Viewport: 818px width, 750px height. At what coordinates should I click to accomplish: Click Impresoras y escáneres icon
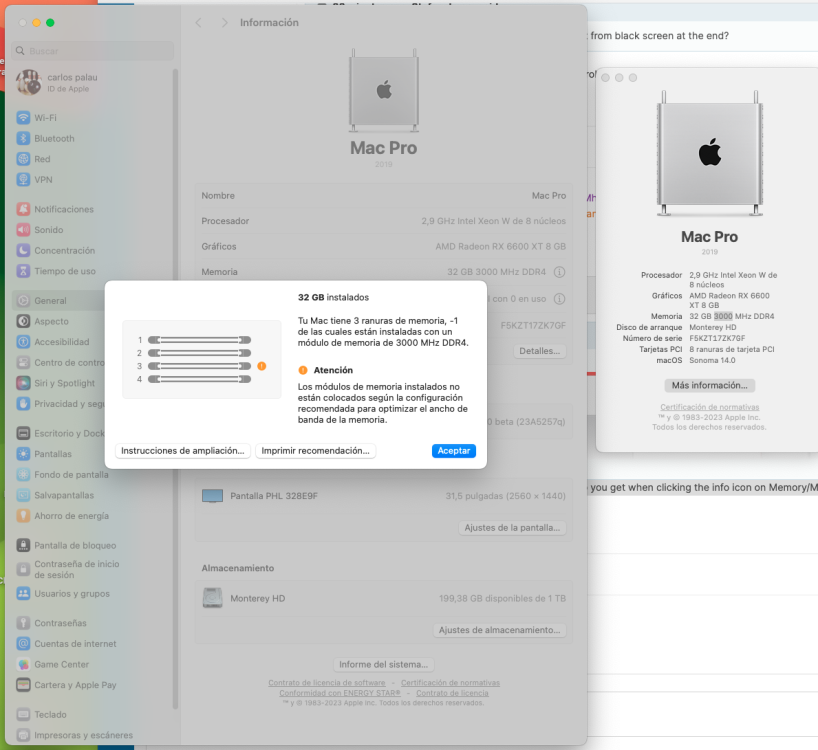(23, 735)
